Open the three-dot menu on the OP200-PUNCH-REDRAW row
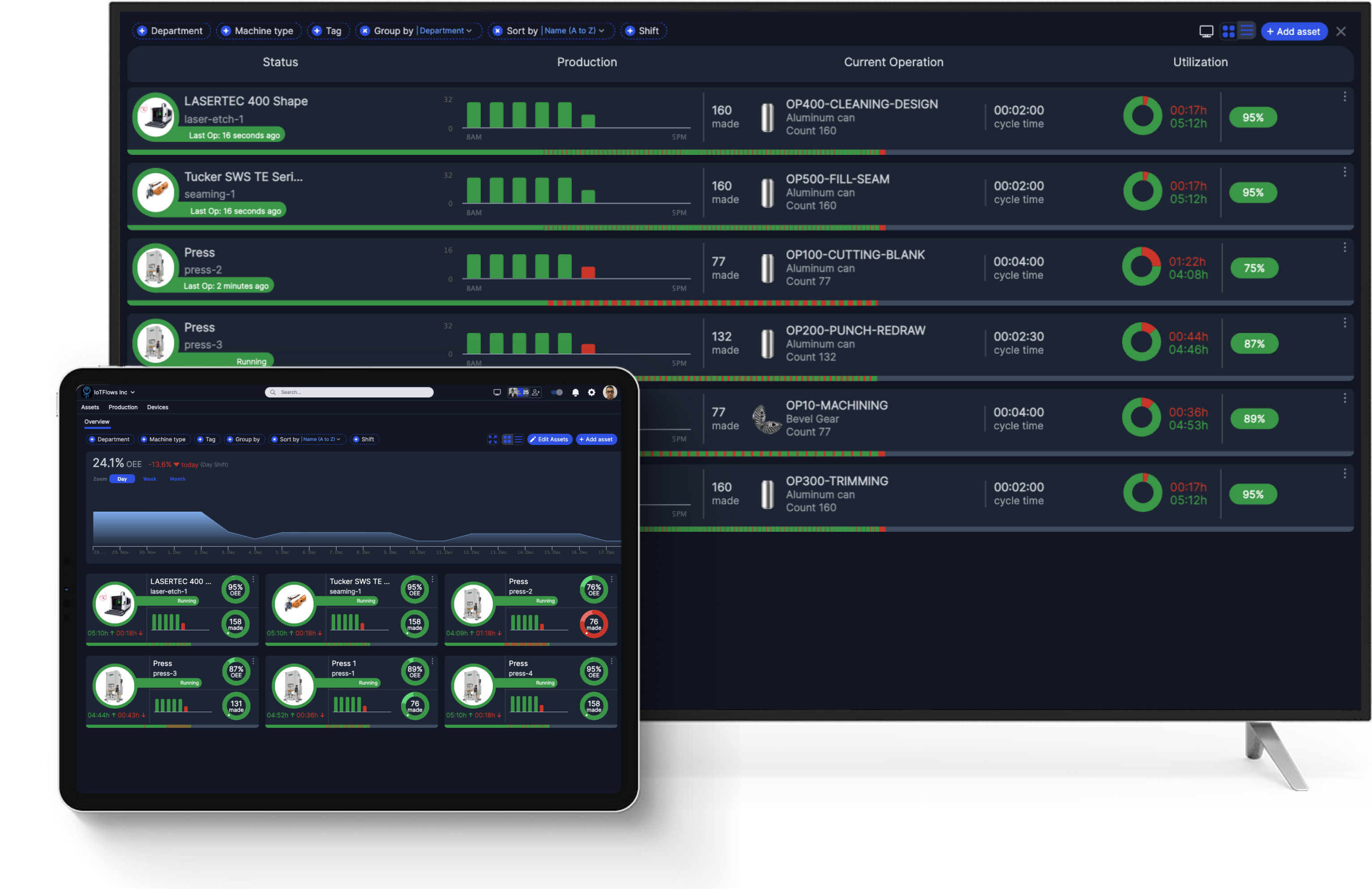The width and height of the screenshot is (1372, 889). click(1345, 323)
